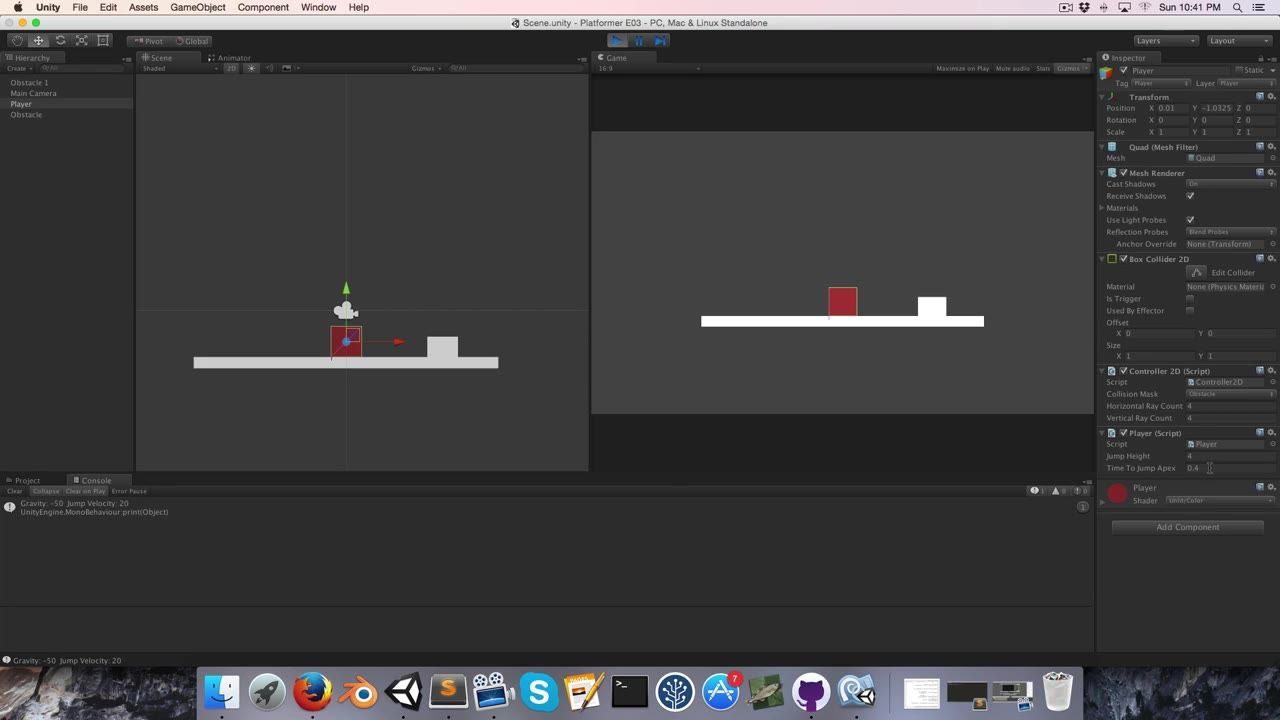1280x720 pixels.
Task: Open Shaded draw mode dropdown
Action: click(180, 68)
